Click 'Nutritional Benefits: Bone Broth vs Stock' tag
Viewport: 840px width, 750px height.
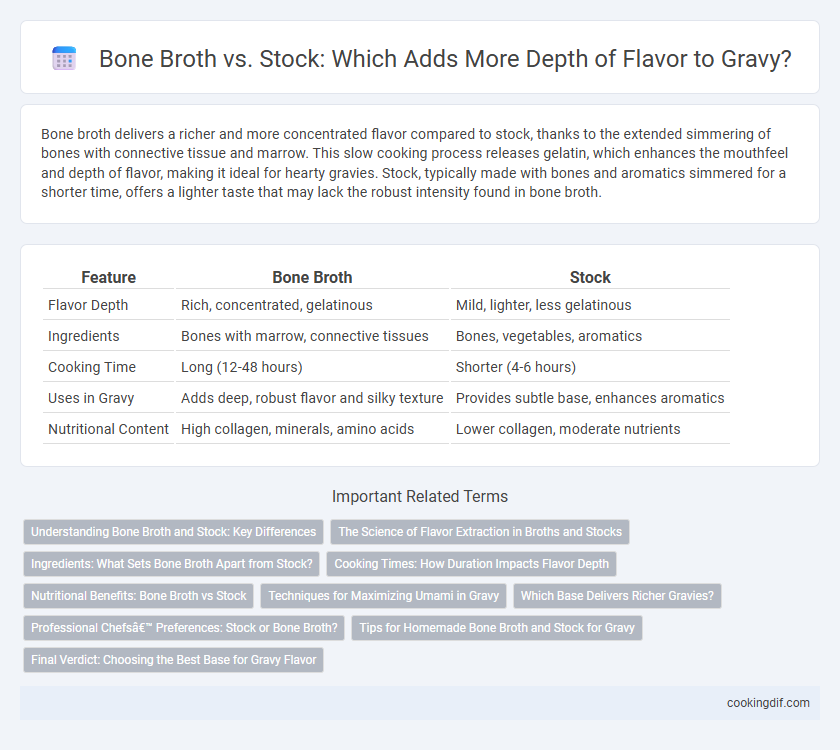[139, 596]
